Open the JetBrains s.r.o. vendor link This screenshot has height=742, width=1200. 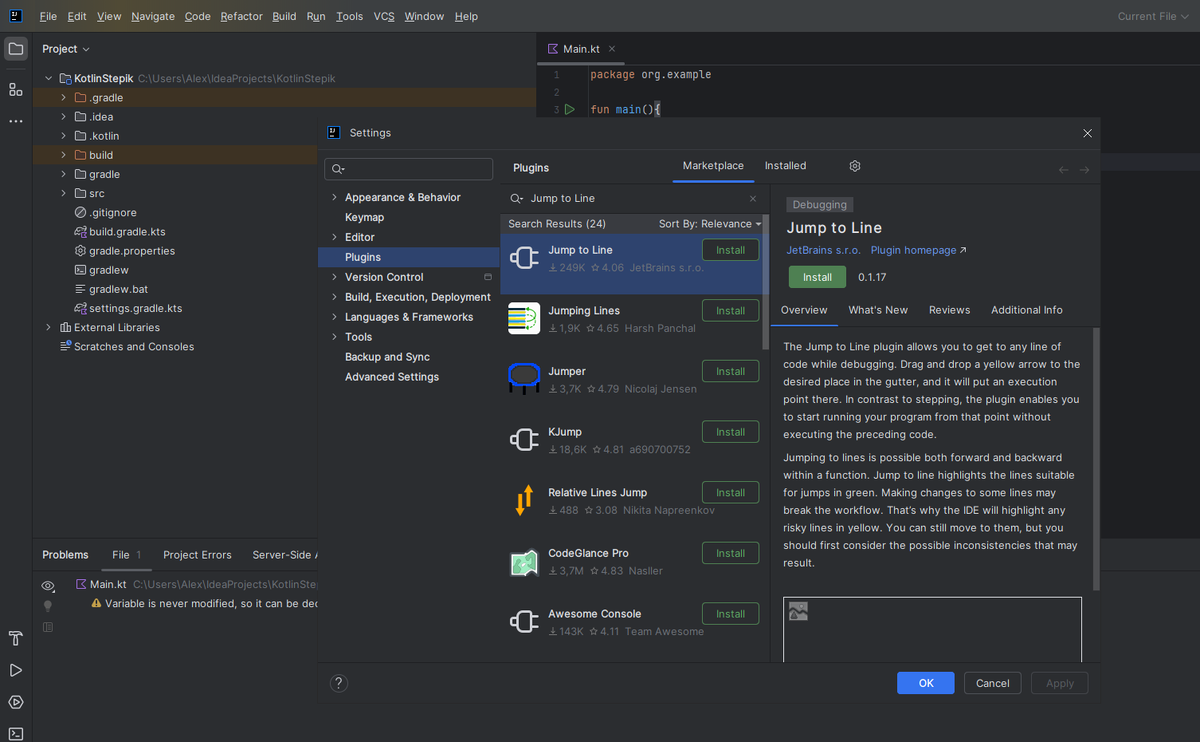click(823, 250)
